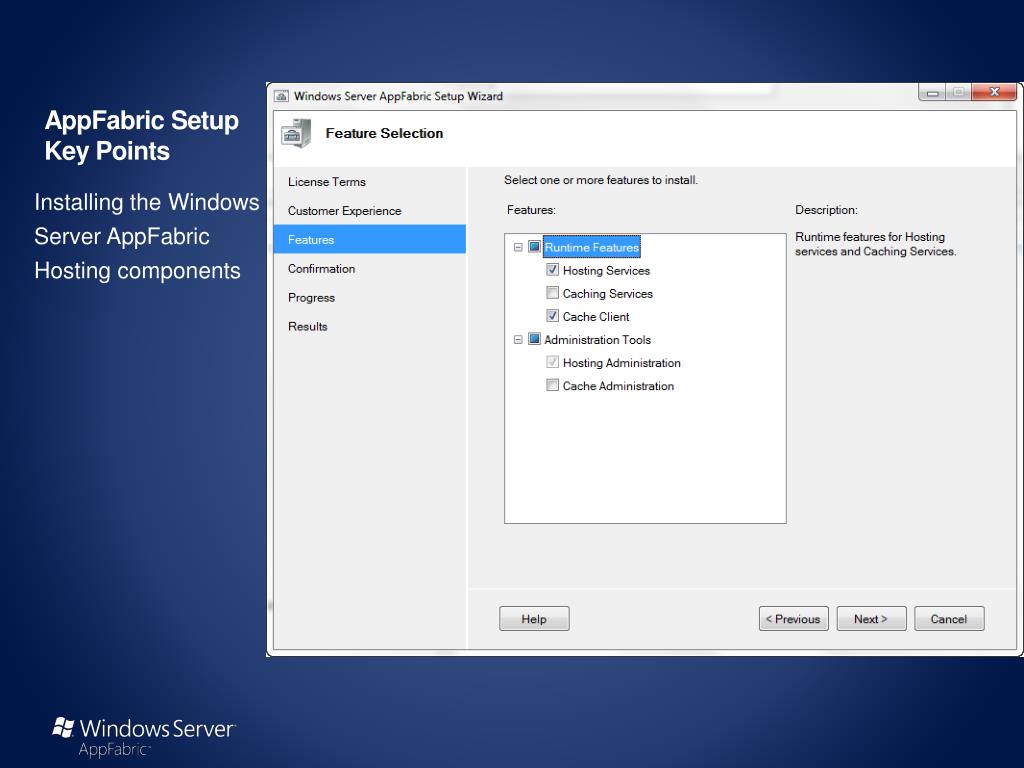Go to the Progress step
Viewport: 1024px width, 768px height.
pyautogui.click(x=311, y=298)
